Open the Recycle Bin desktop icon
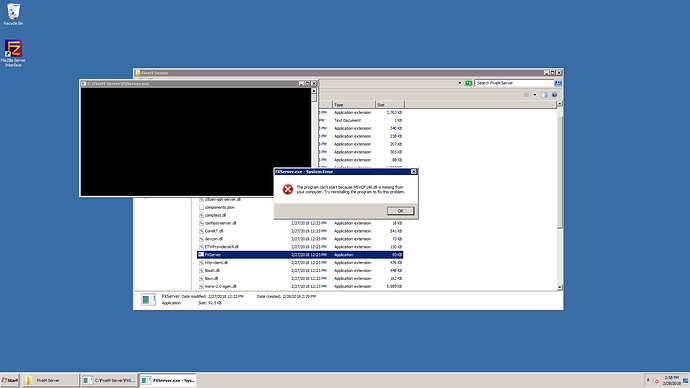 point(13,14)
